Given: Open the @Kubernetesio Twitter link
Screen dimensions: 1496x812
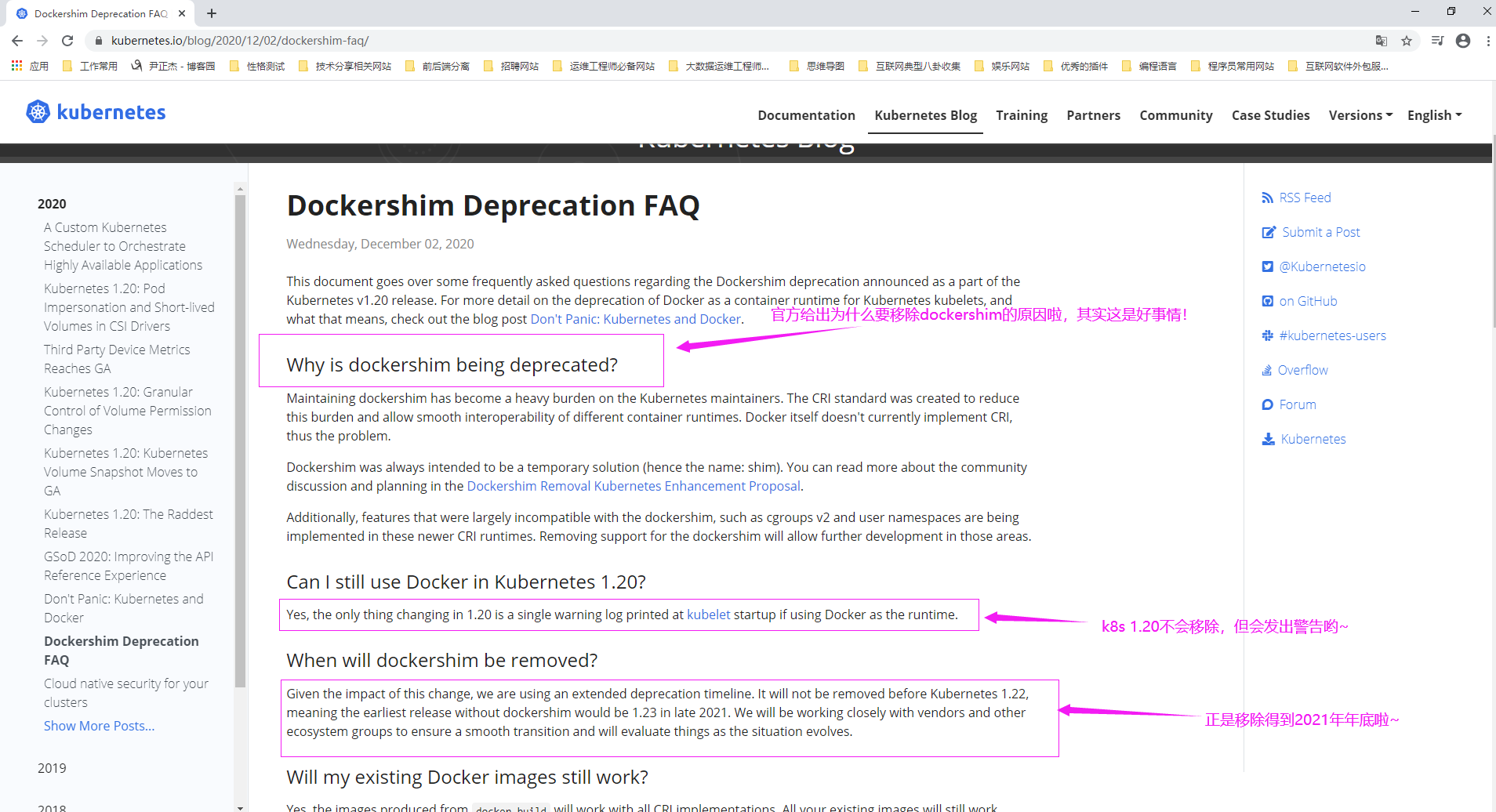Looking at the screenshot, I should (x=1321, y=266).
